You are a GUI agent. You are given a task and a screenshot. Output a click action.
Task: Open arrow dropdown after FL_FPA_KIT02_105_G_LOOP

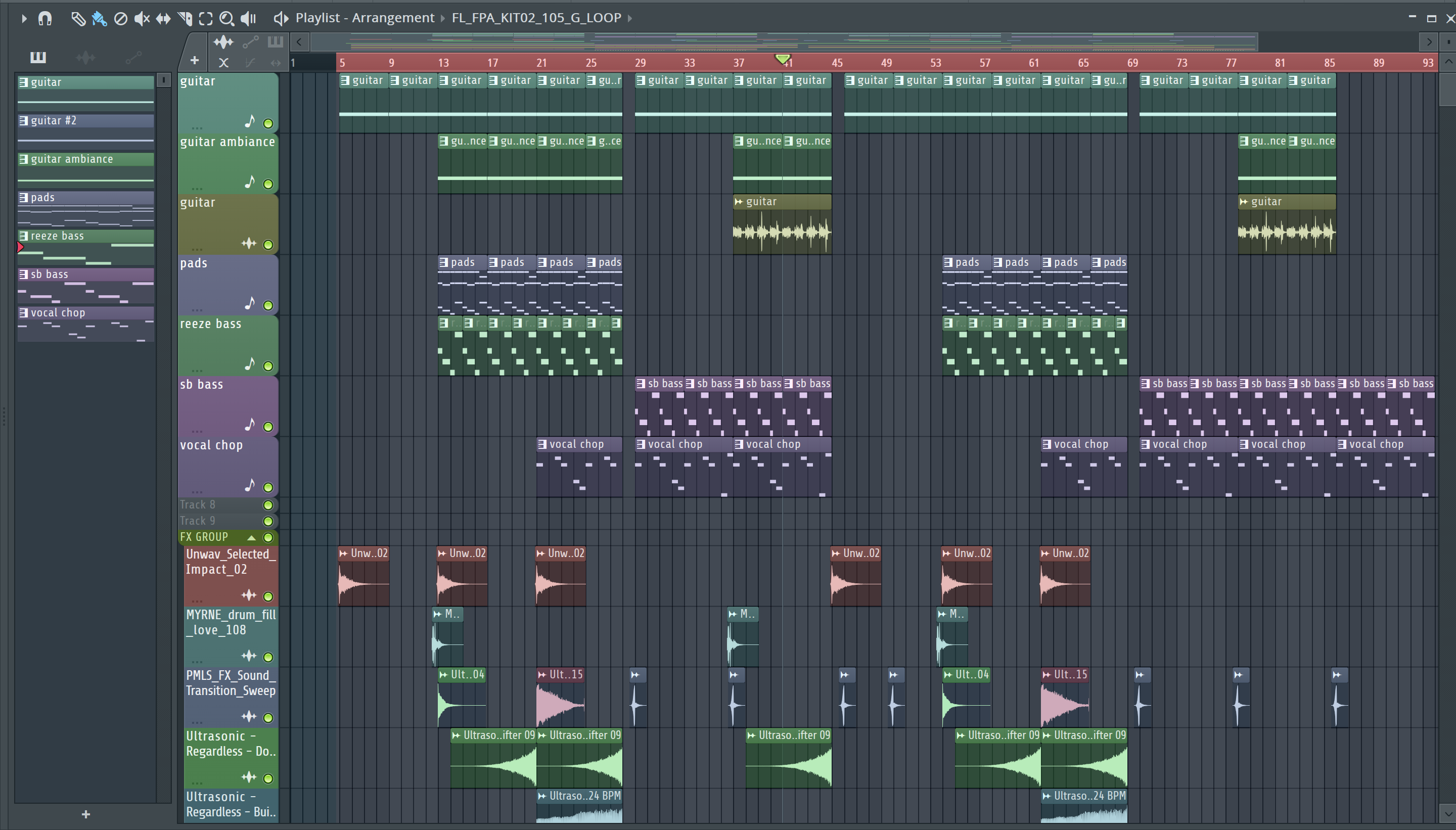coord(630,18)
